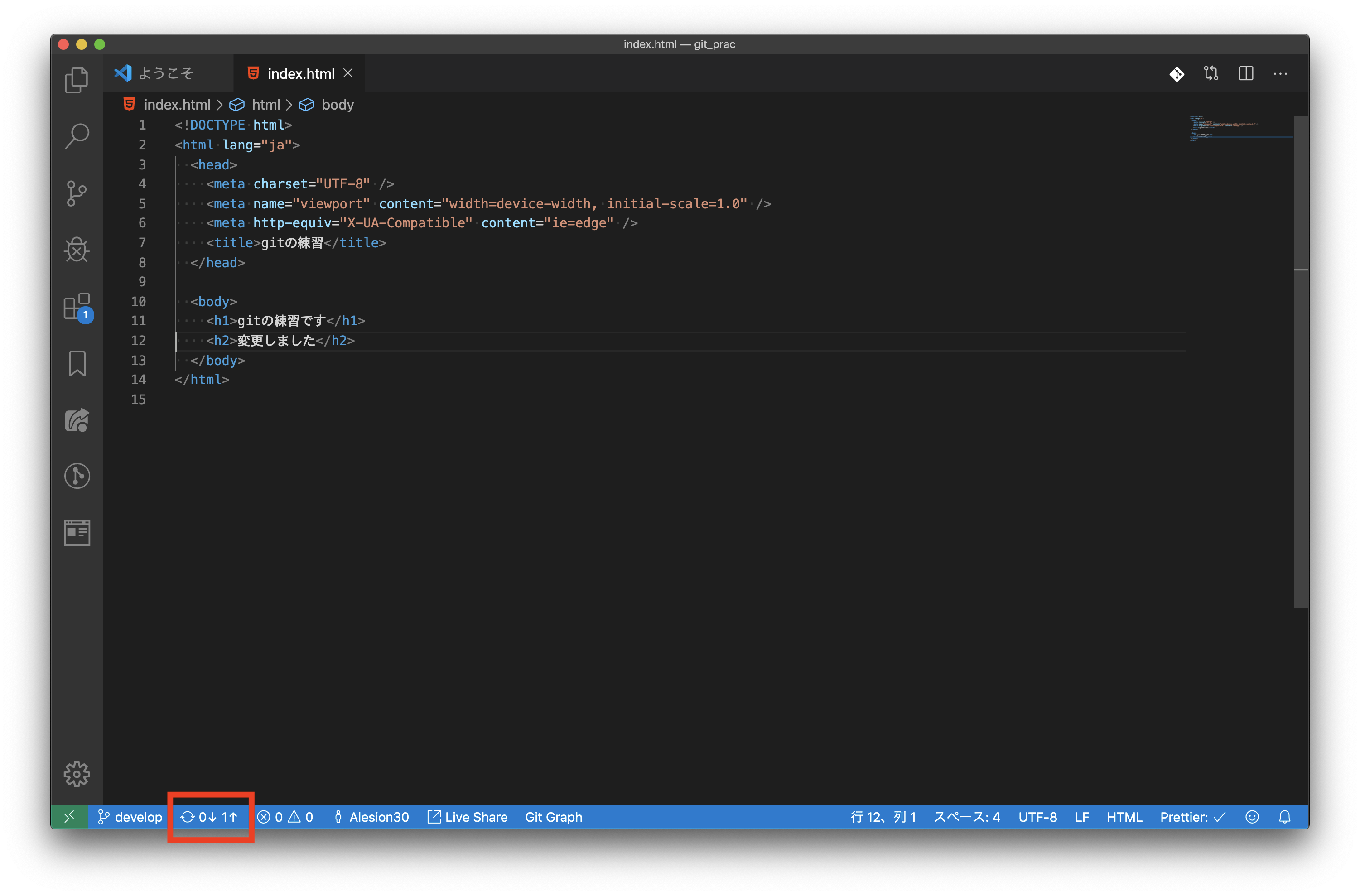Viewport: 1360px width, 896px height.
Task: Open the editor more actions menu
Action: tap(1281, 73)
